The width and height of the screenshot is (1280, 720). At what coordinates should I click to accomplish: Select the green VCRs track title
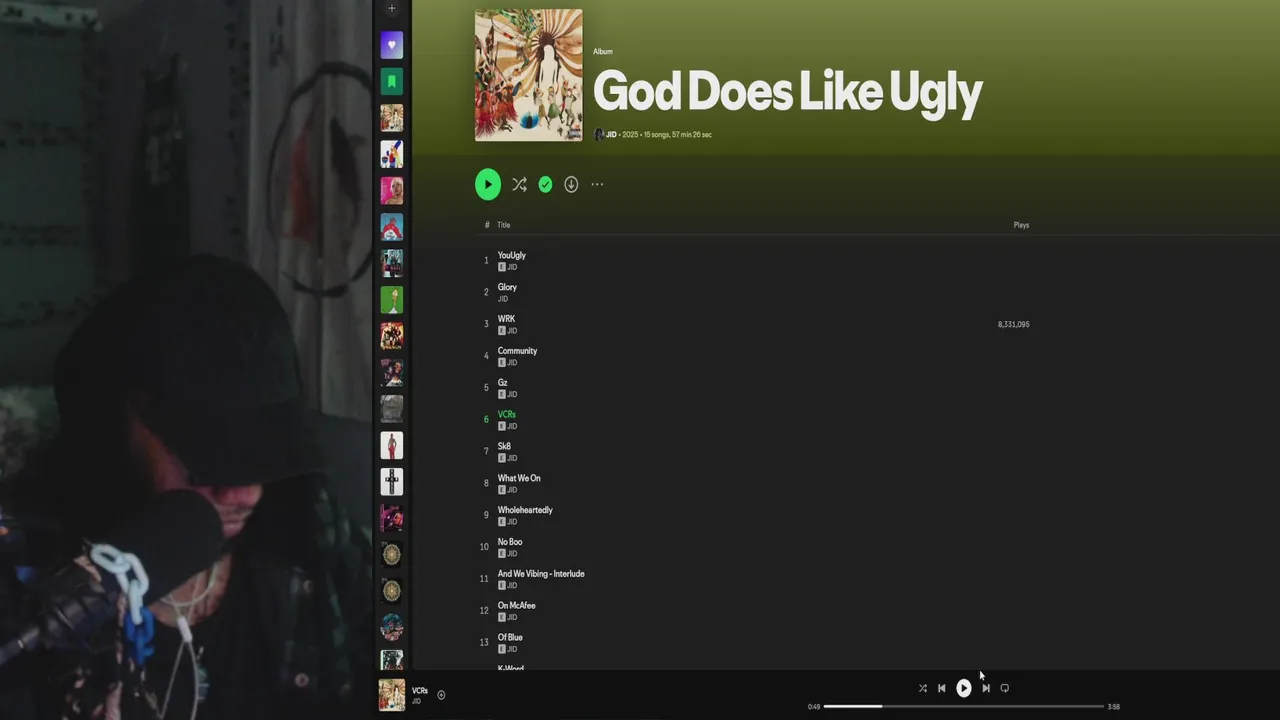click(507, 414)
